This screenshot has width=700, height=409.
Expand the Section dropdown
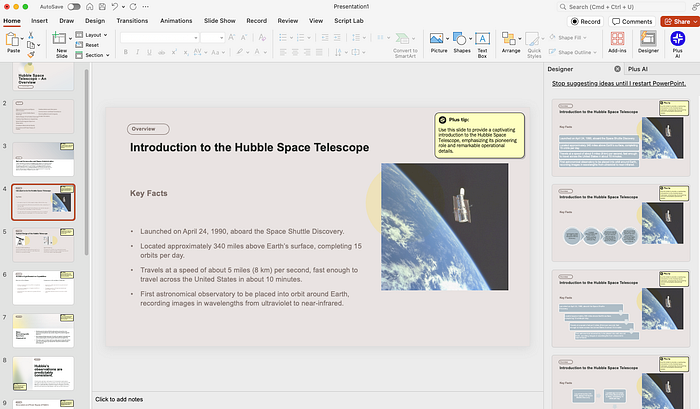click(95, 55)
